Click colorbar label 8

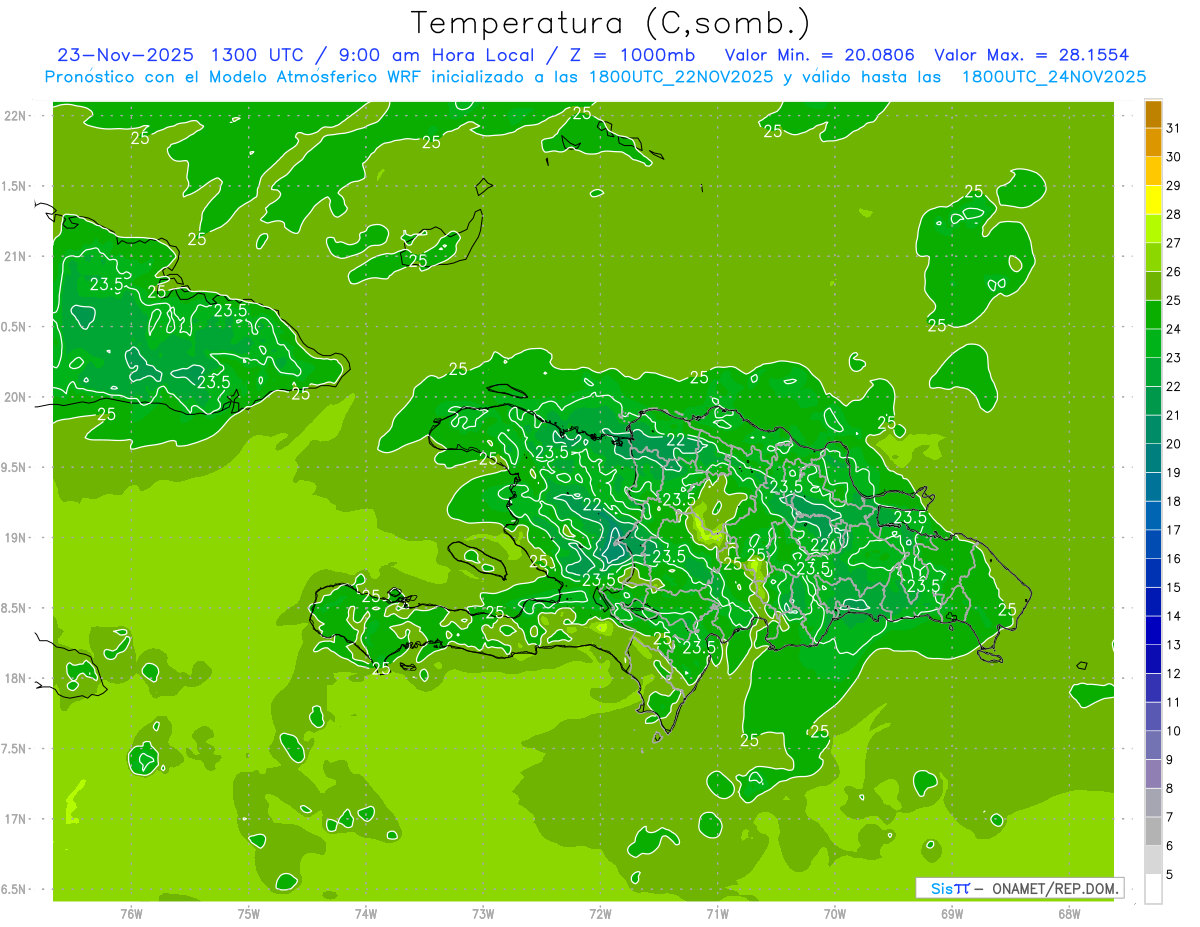[1170, 789]
